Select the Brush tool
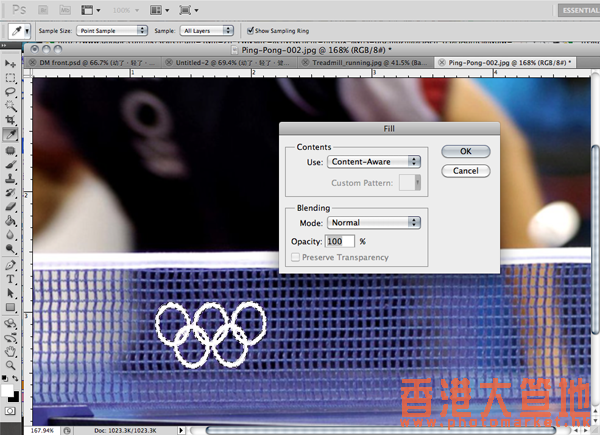Viewport: 600px width, 435px height. pos(10,165)
